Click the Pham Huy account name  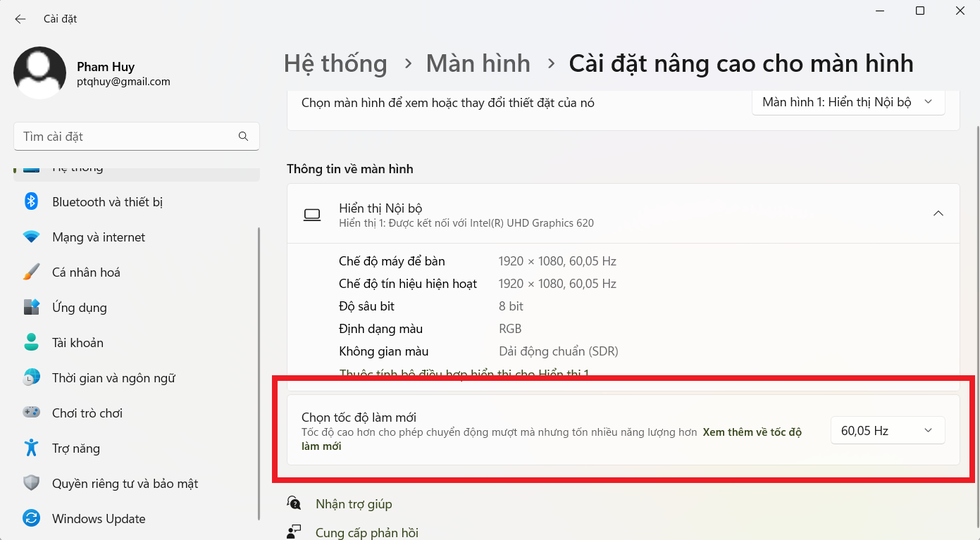pyautogui.click(x=106, y=67)
